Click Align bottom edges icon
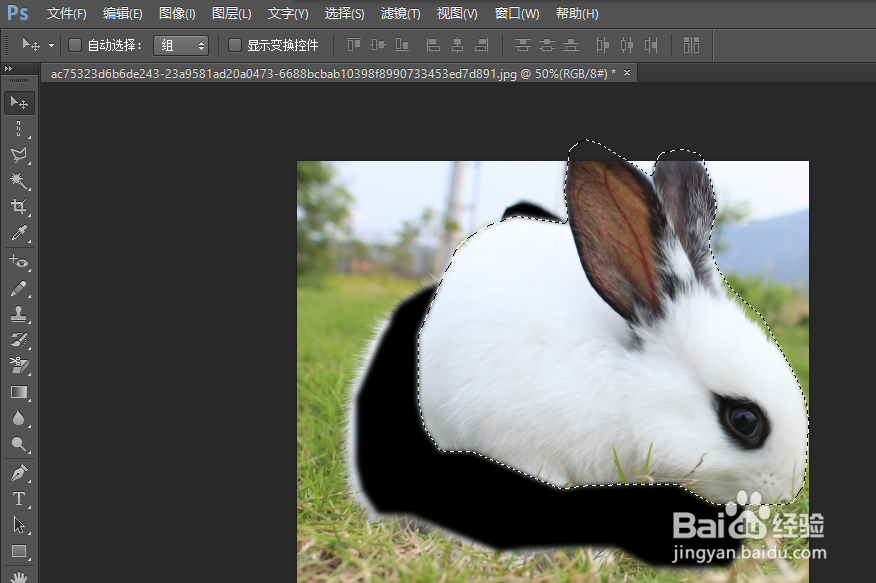This screenshot has width=876, height=583. click(x=402, y=45)
